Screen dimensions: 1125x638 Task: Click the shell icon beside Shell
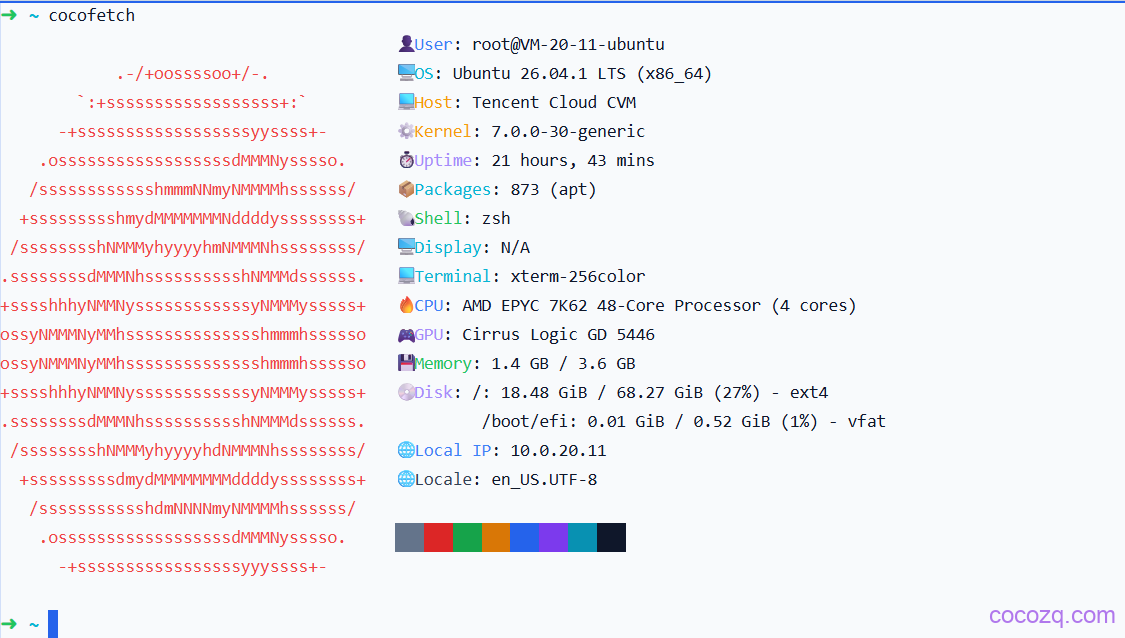[x=406, y=218]
